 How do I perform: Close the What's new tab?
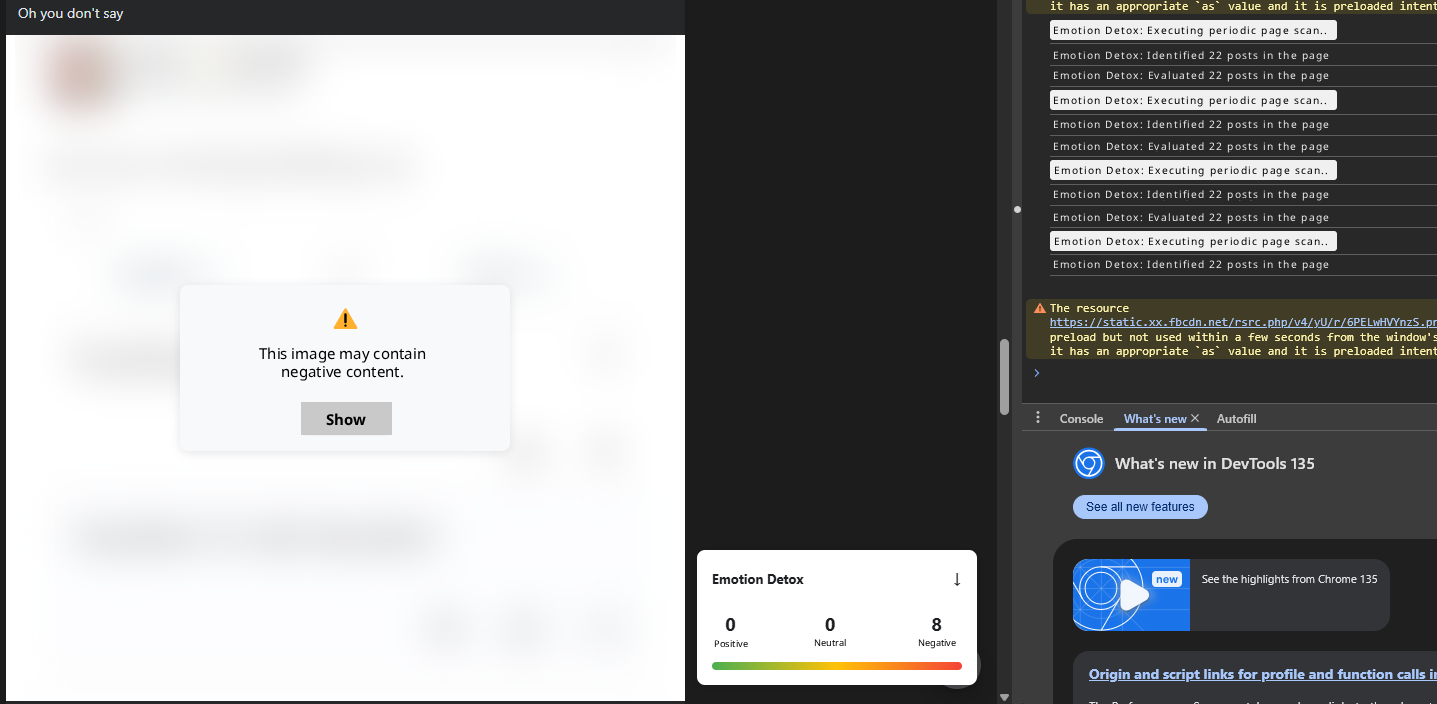pos(1195,418)
